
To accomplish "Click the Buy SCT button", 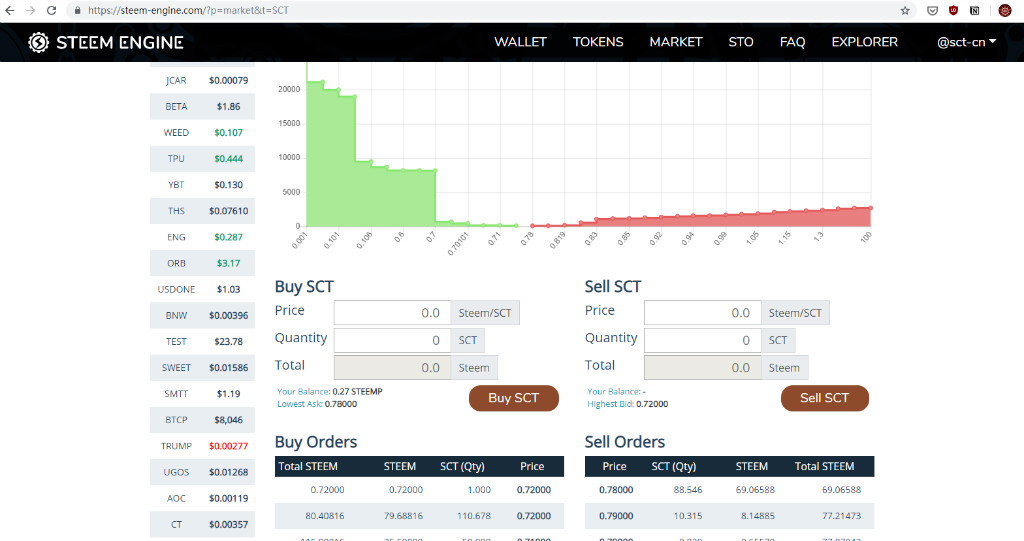I will click(513, 398).
